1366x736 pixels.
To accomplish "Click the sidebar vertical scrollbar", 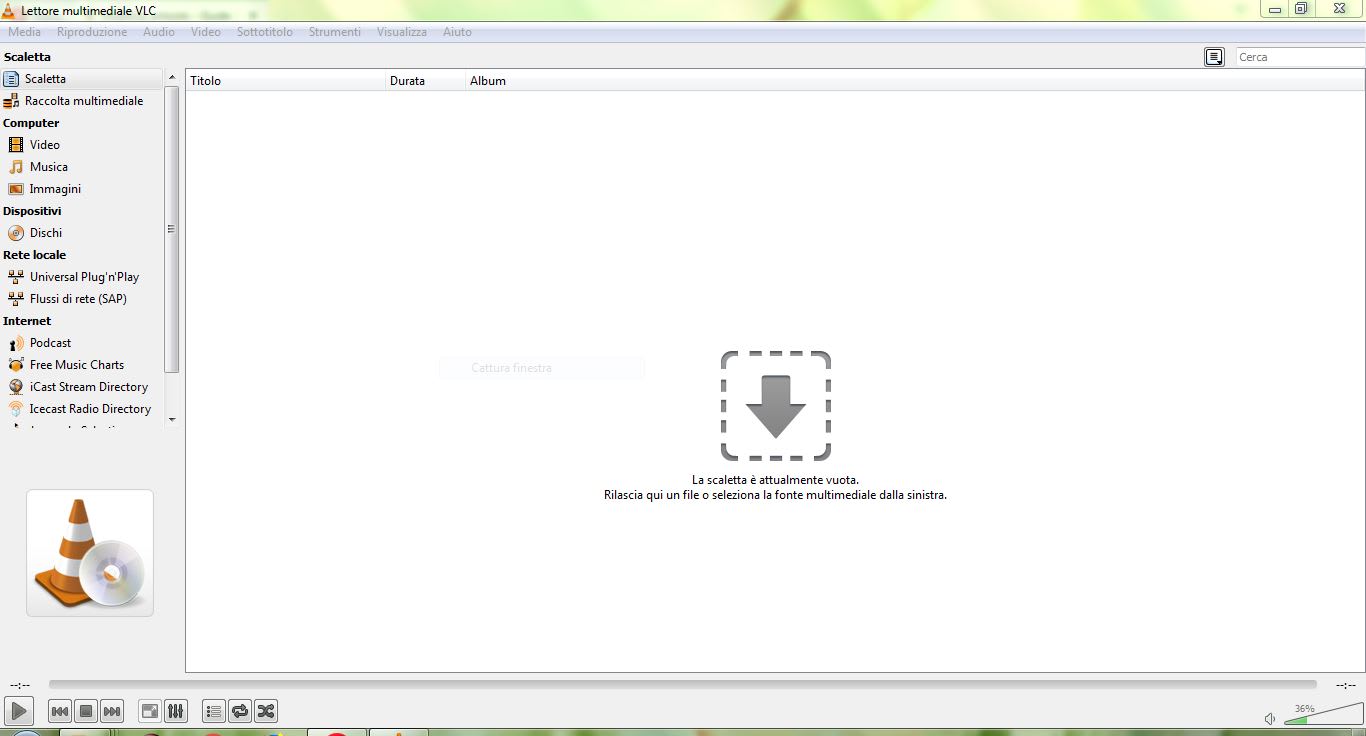I will pos(172,229).
